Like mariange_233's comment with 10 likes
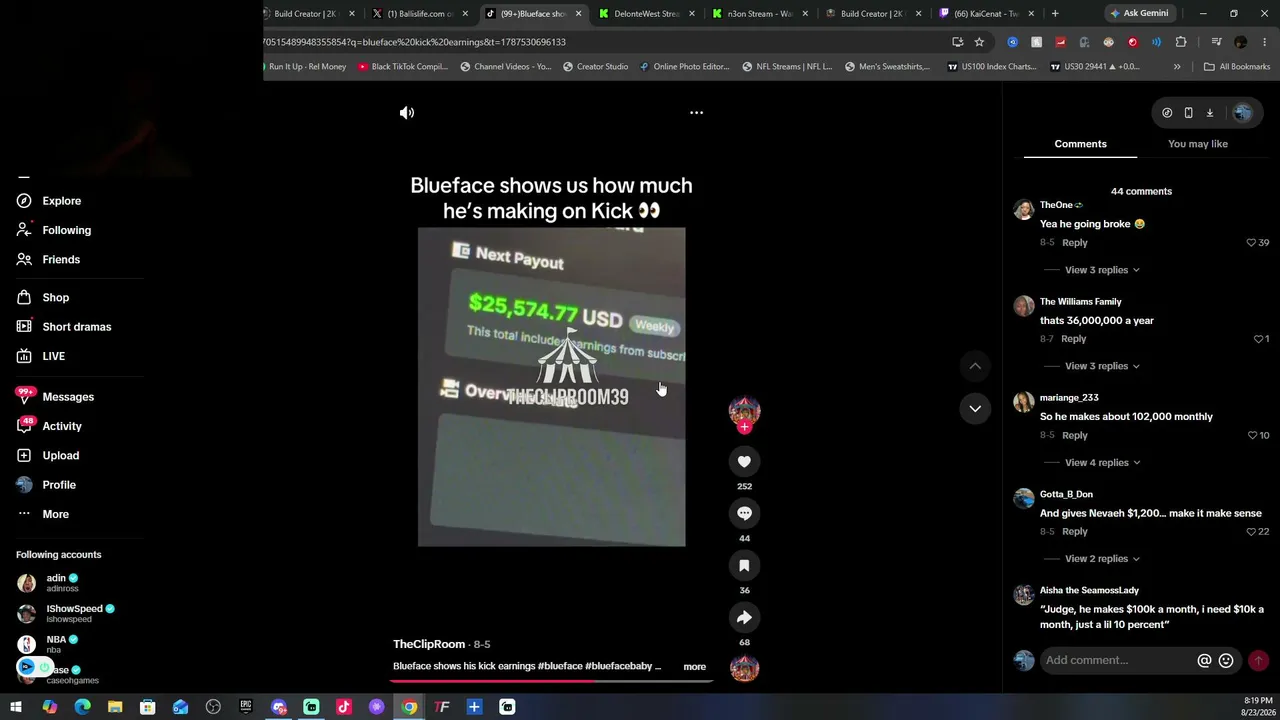The width and height of the screenshot is (1280, 720). 1252,436
